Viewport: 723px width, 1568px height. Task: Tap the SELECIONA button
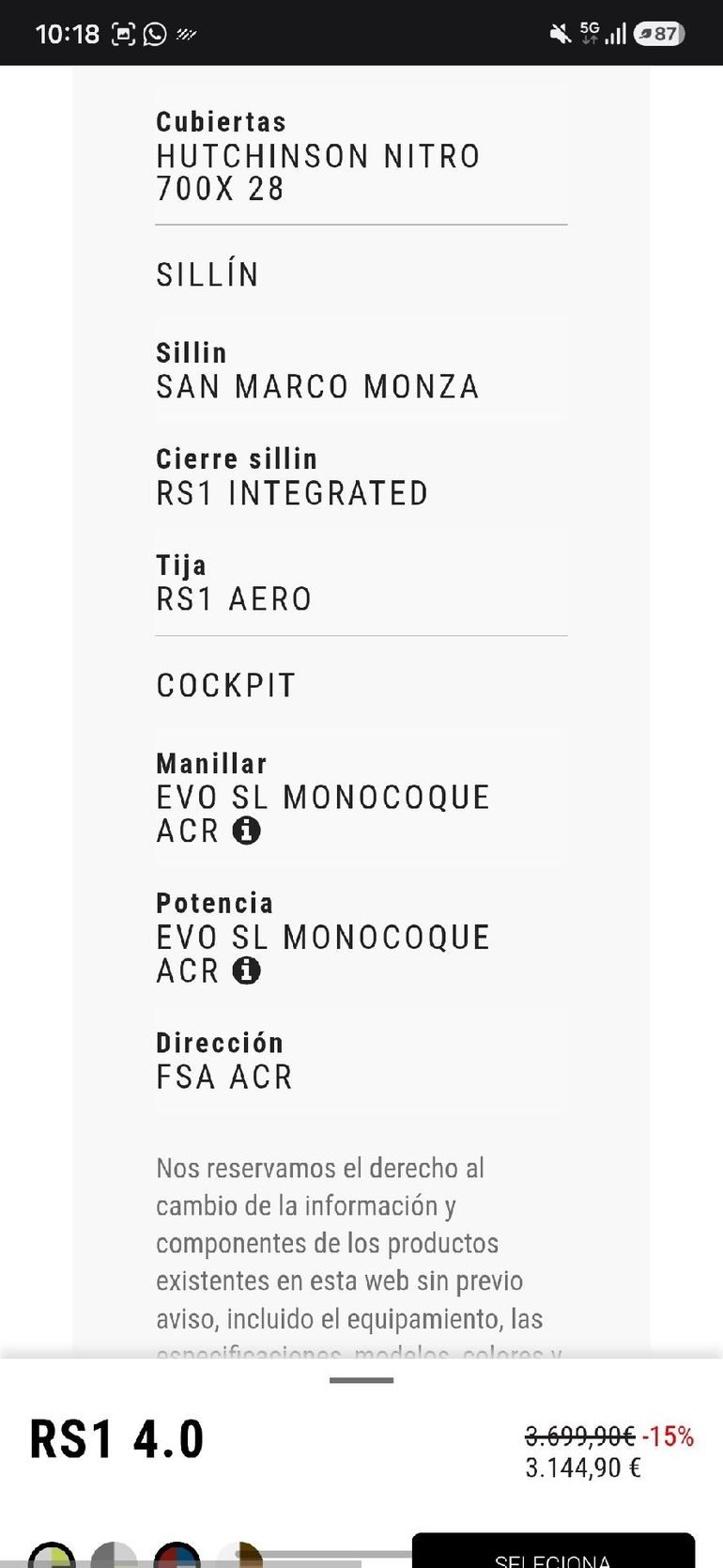pyautogui.click(x=553, y=1551)
